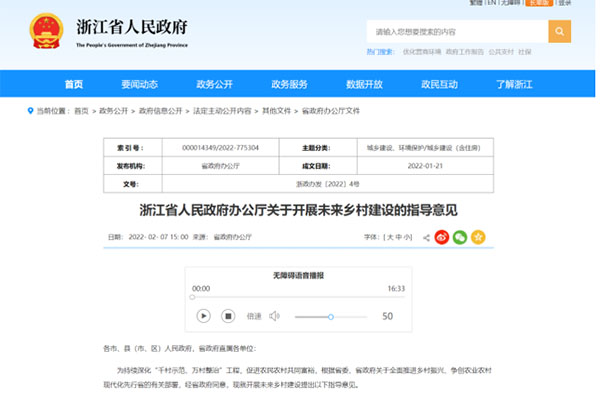Image resolution: width=600 pixels, height=402 pixels.
Task: Switch to Traditional Chinese (繁體) version
Action: pos(476,3)
